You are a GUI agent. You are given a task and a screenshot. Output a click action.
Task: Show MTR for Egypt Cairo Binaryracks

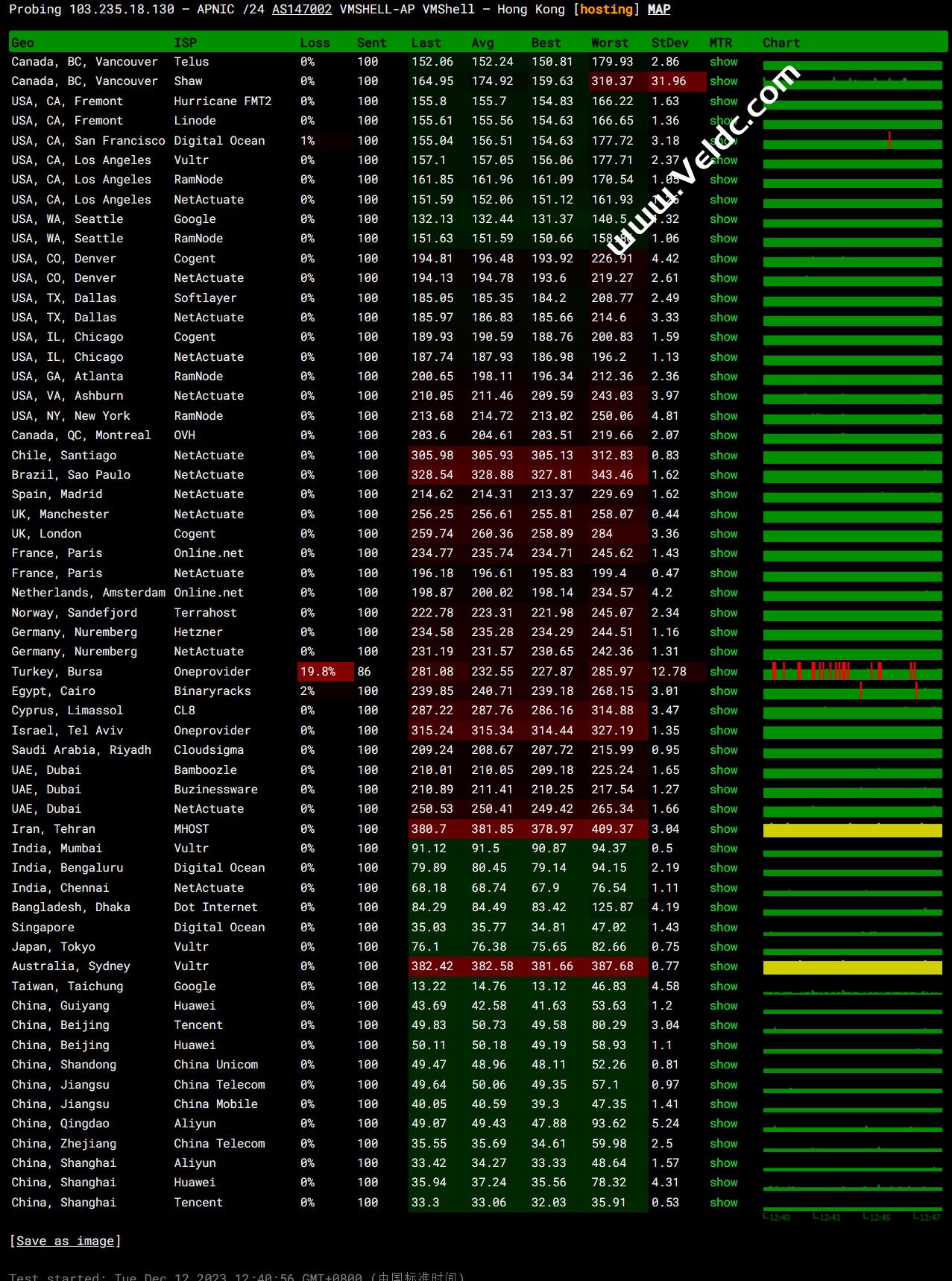tap(723, 691)
